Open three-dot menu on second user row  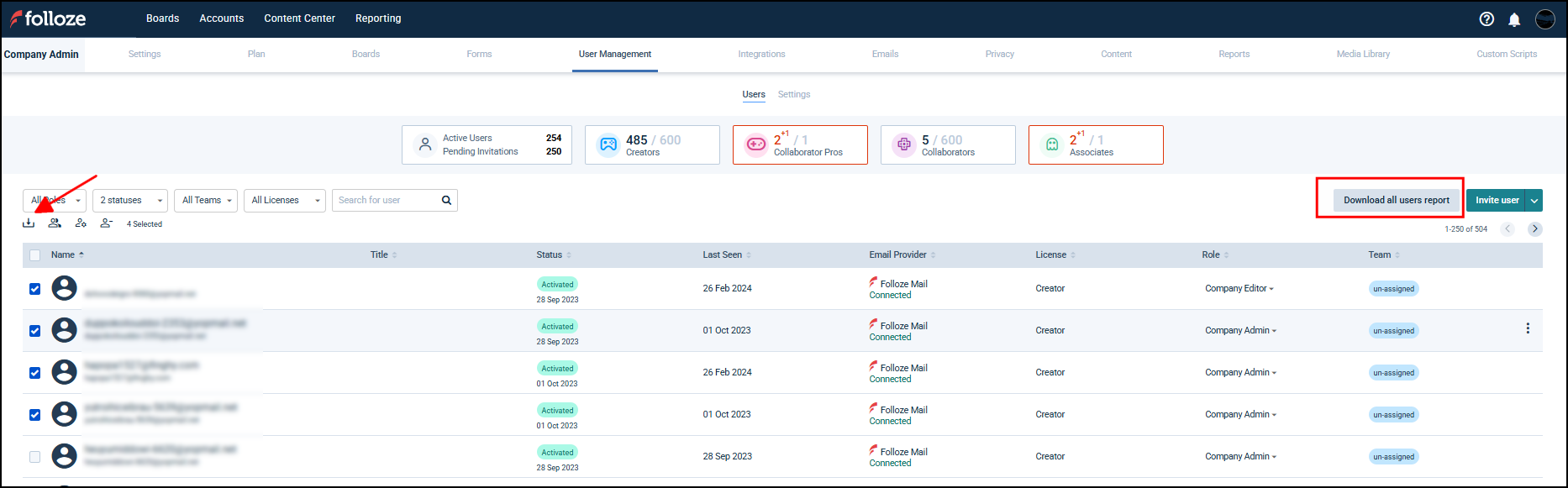tap(1528, 329)
